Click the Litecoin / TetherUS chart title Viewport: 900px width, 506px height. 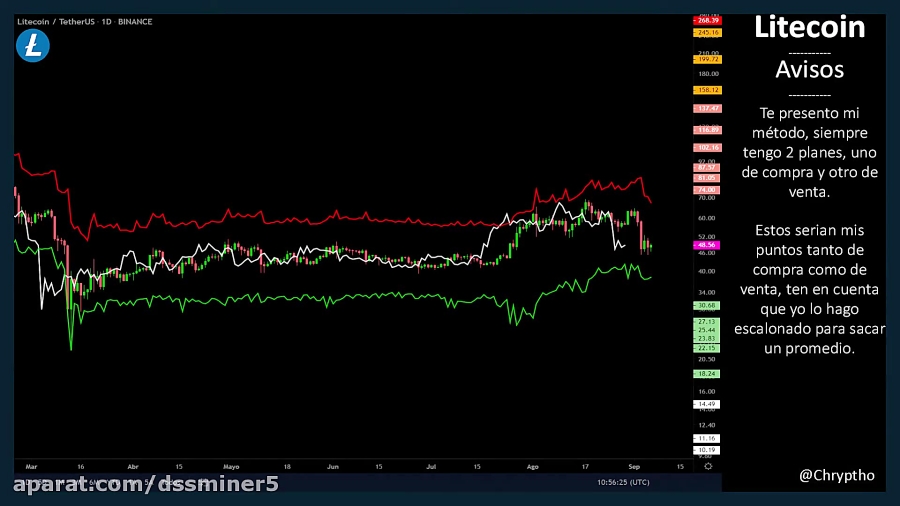pyautogui.click(x=84, y=22)
